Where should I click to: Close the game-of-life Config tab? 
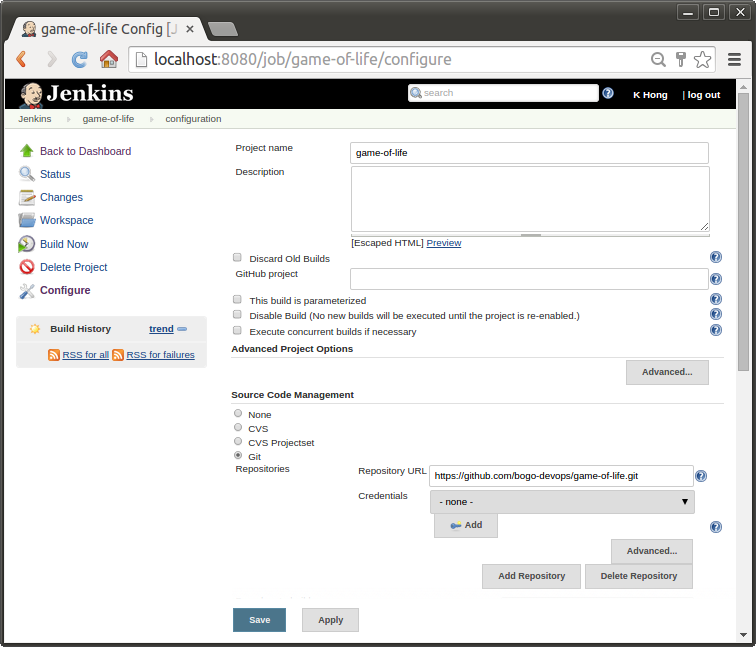coord(190,29)
